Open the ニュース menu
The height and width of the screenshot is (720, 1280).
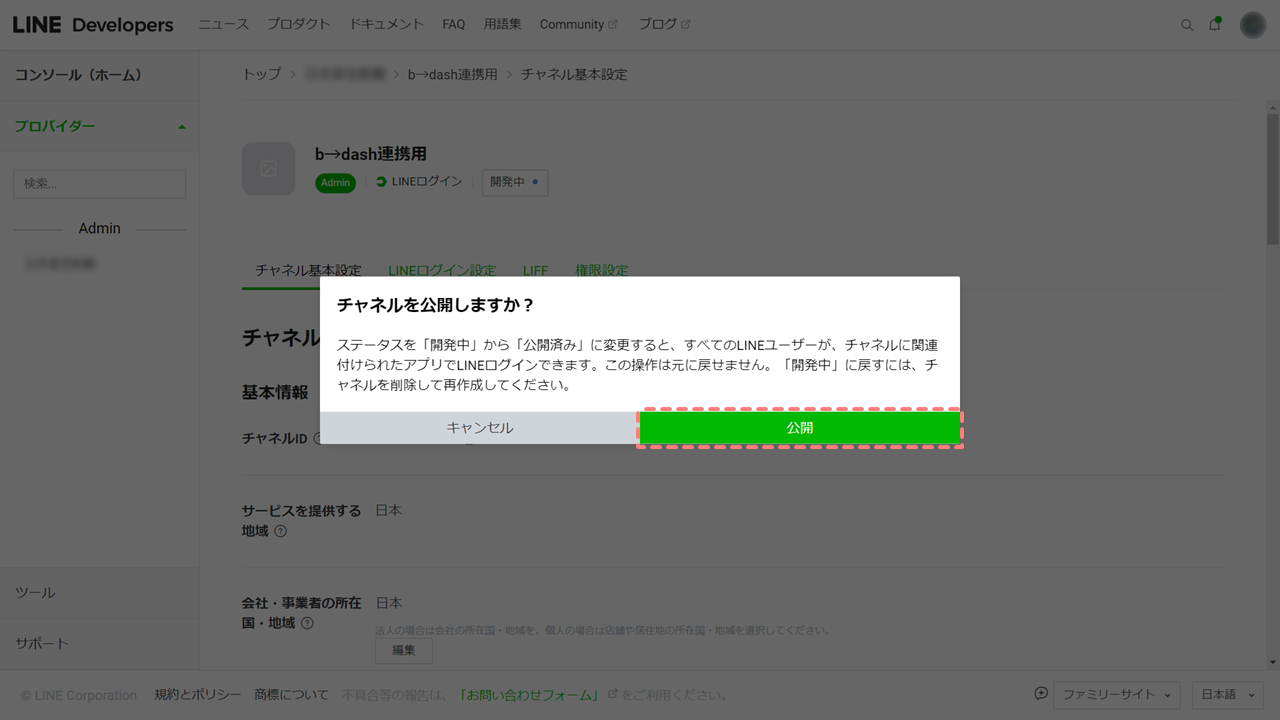pos(224,24)
